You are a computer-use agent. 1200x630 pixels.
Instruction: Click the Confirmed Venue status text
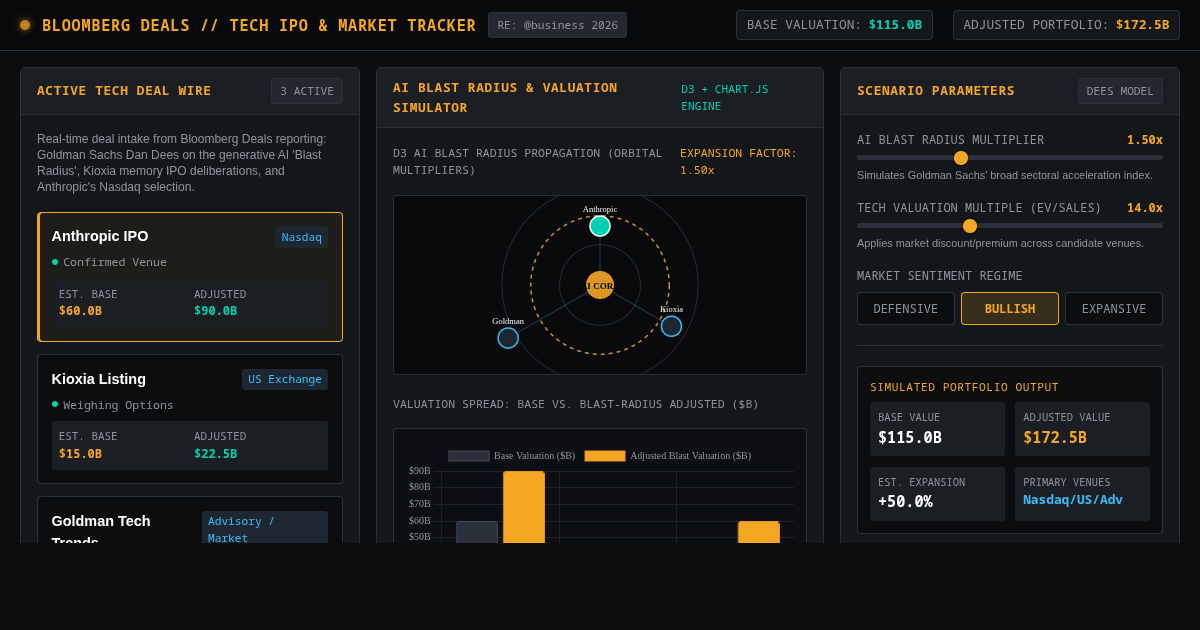115,262
